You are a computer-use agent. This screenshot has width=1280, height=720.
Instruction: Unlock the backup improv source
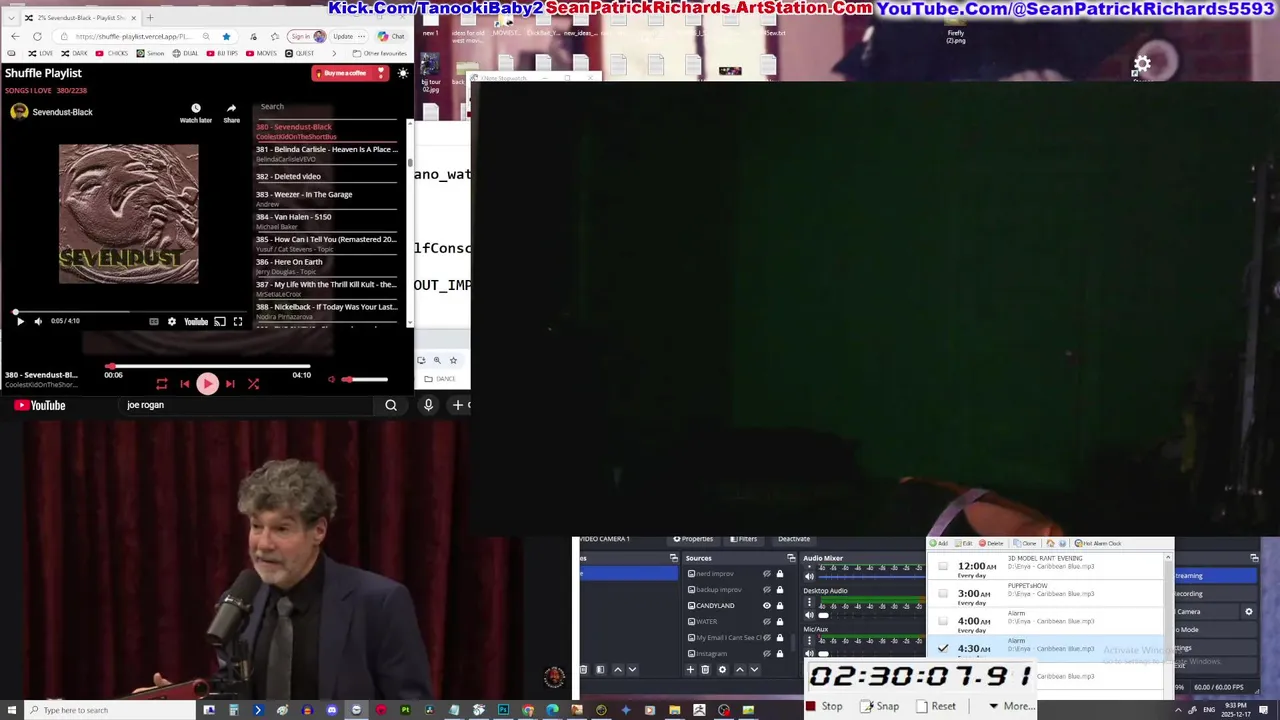pos(780,590)
